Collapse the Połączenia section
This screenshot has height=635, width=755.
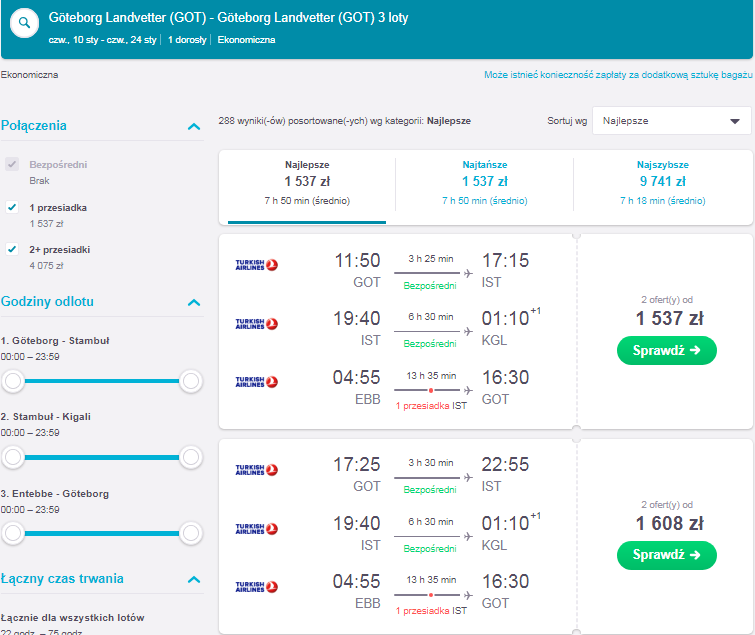[x=194, y=127]
